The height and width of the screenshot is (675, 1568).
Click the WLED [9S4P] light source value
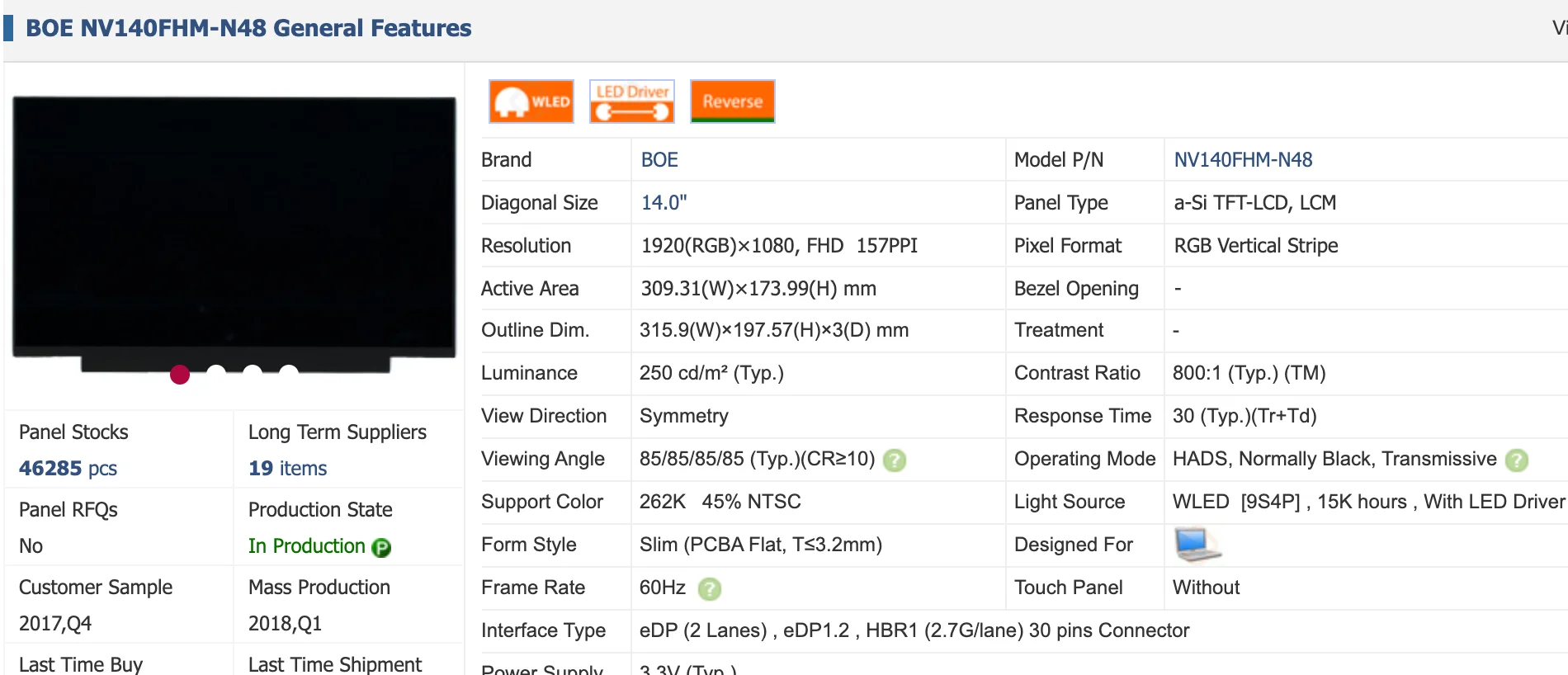click(x=1369, y=502)
